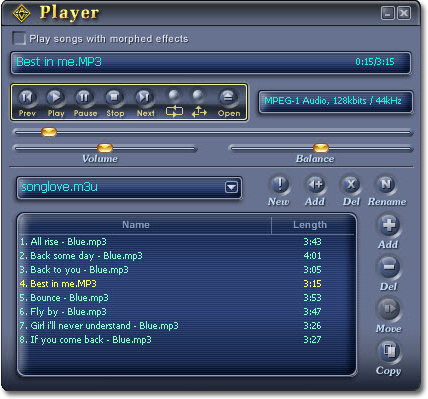Image resolution: width=428 pixels, height=399 pixels.
Task: Add a song using the plus icon
Action: point(389,226)
